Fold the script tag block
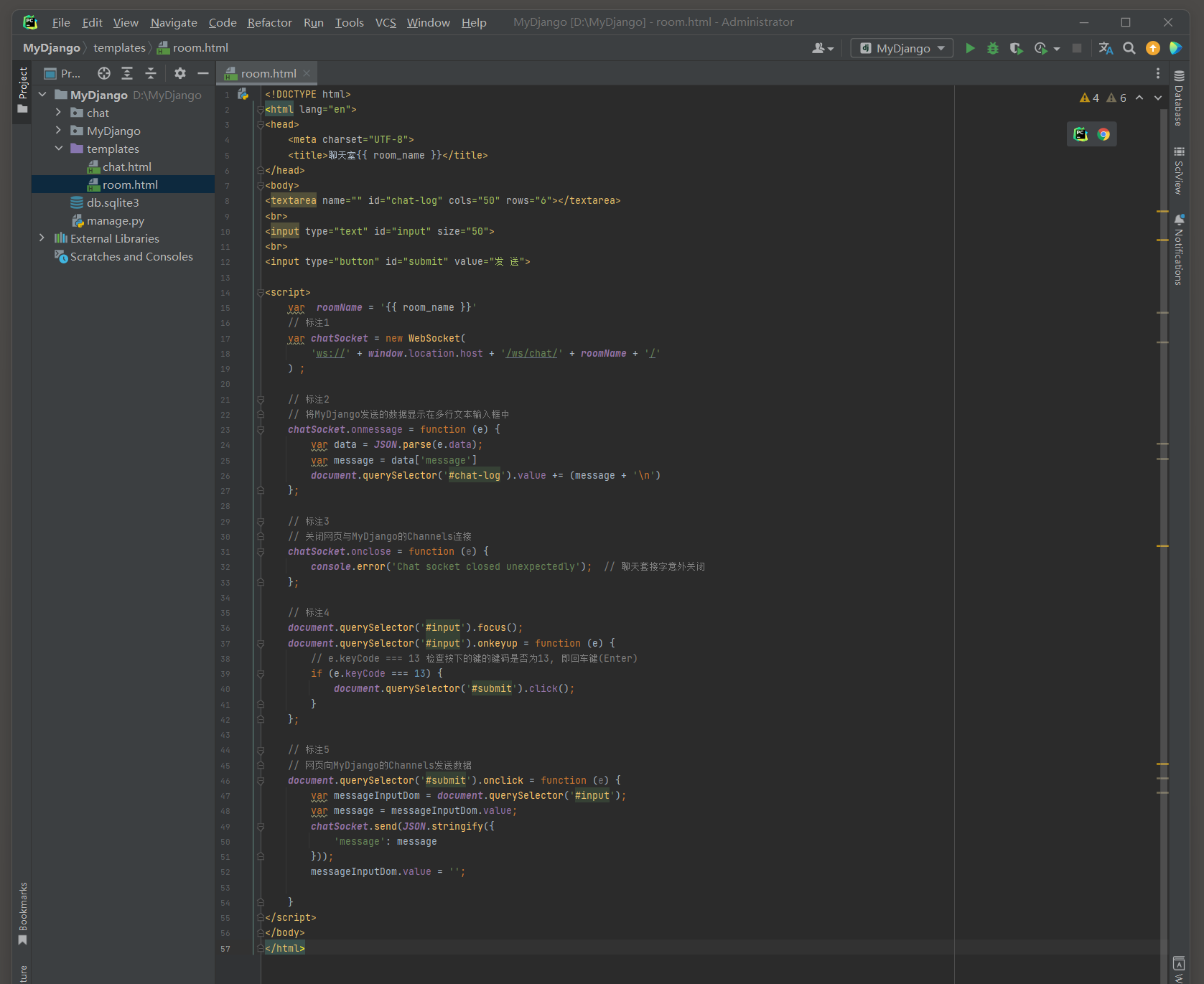This screenshot has width=1204, height=984. tap(261, 293)
